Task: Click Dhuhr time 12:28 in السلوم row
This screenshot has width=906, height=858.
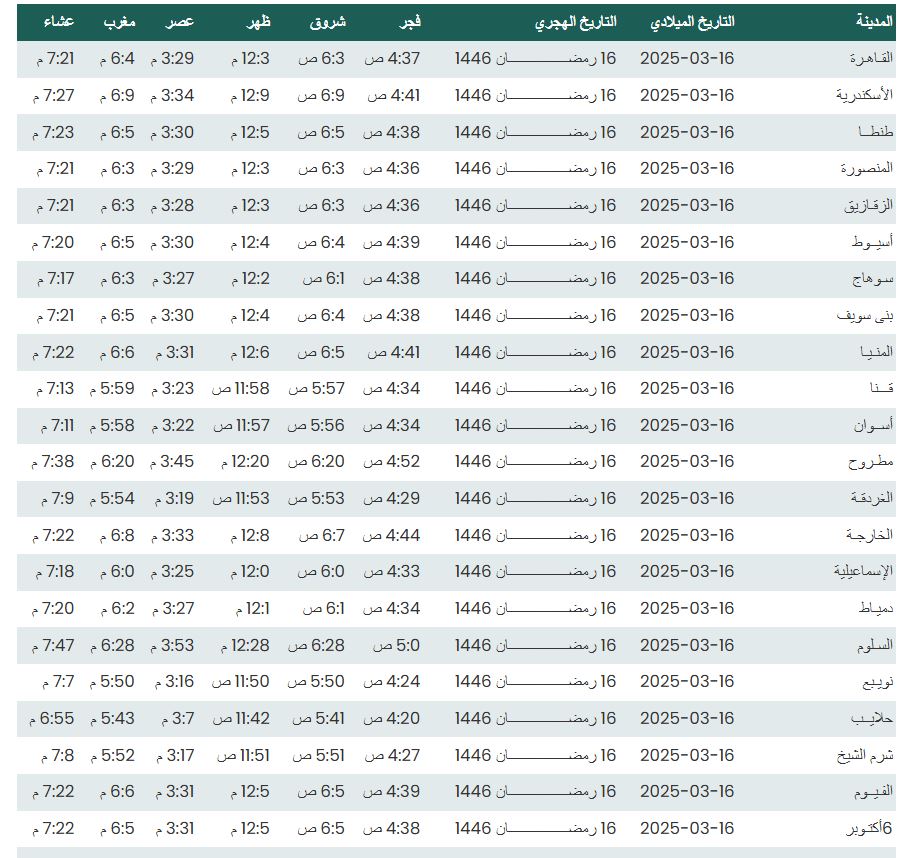Action: 245,646
